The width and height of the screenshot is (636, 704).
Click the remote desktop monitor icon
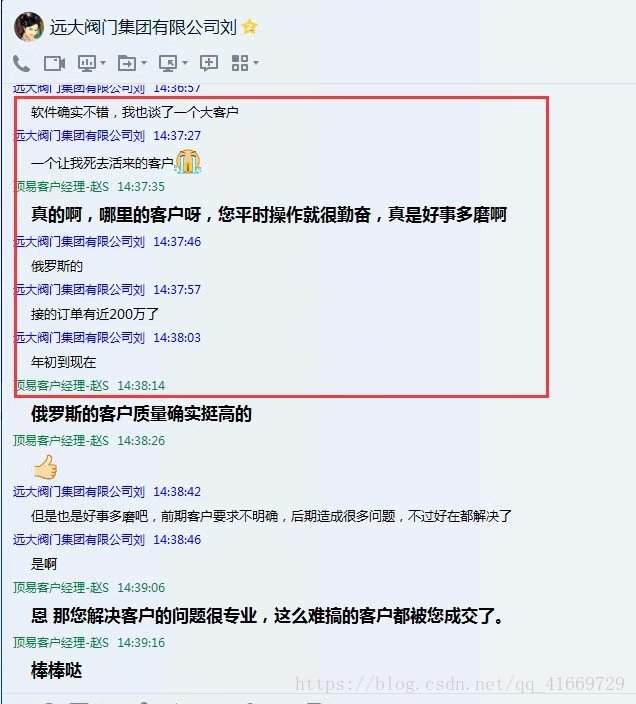point(168,63)
